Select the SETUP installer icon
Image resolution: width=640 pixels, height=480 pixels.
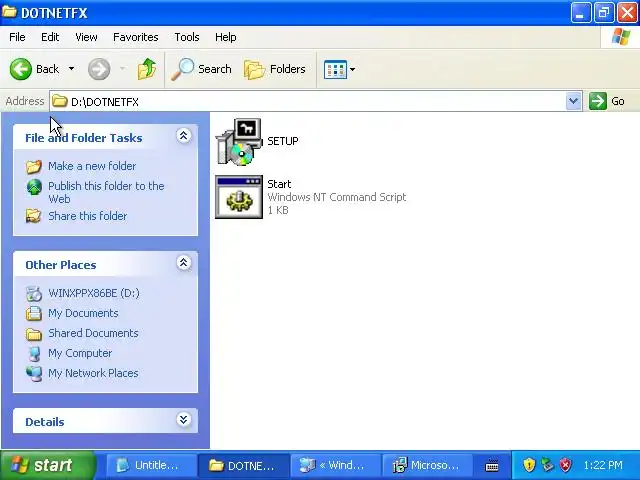[x=239, y=142]
